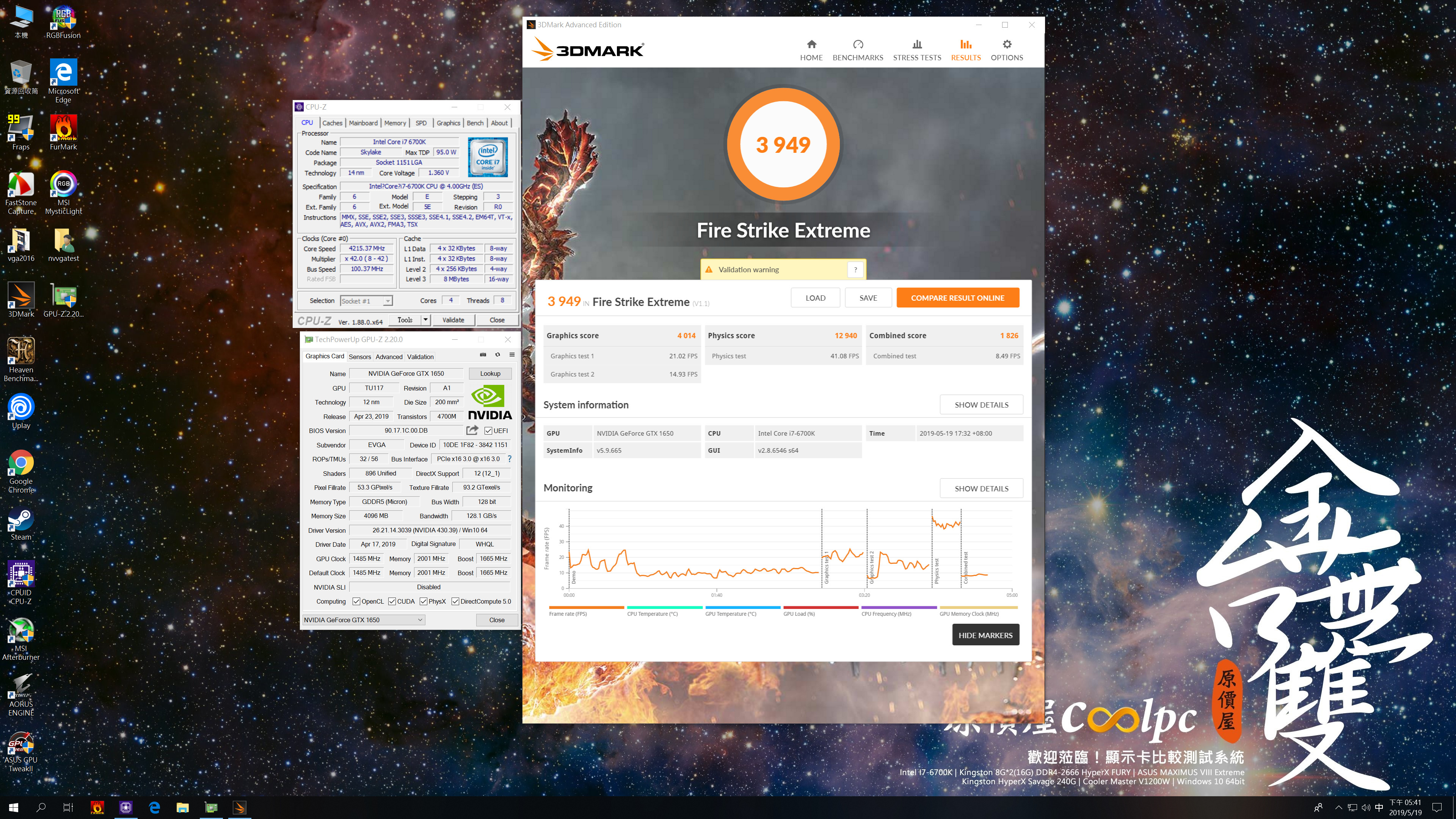Toggle the UEFI checkbox in GPU-Z
The height and width of the screenshot is (819, 1456).
(488, 431)
